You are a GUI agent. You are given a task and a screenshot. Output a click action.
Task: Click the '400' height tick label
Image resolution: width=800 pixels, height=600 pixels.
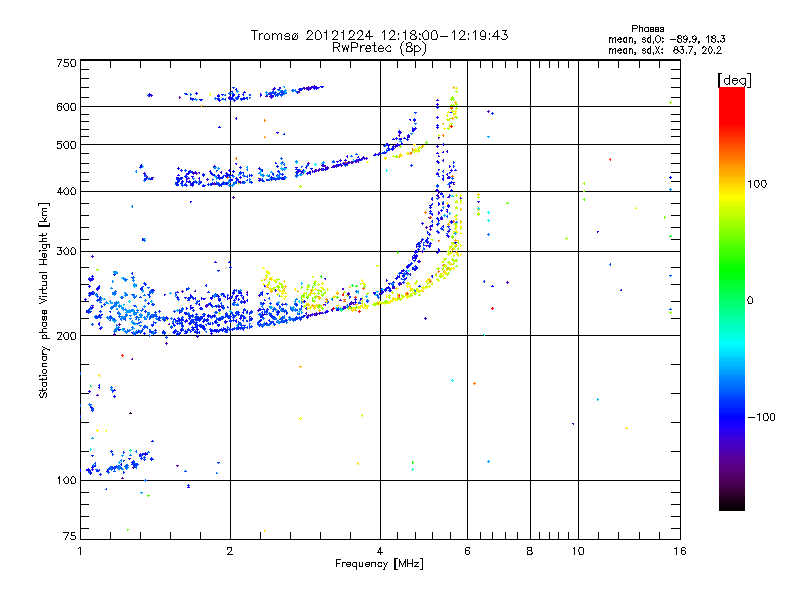(x=66, y=192)
